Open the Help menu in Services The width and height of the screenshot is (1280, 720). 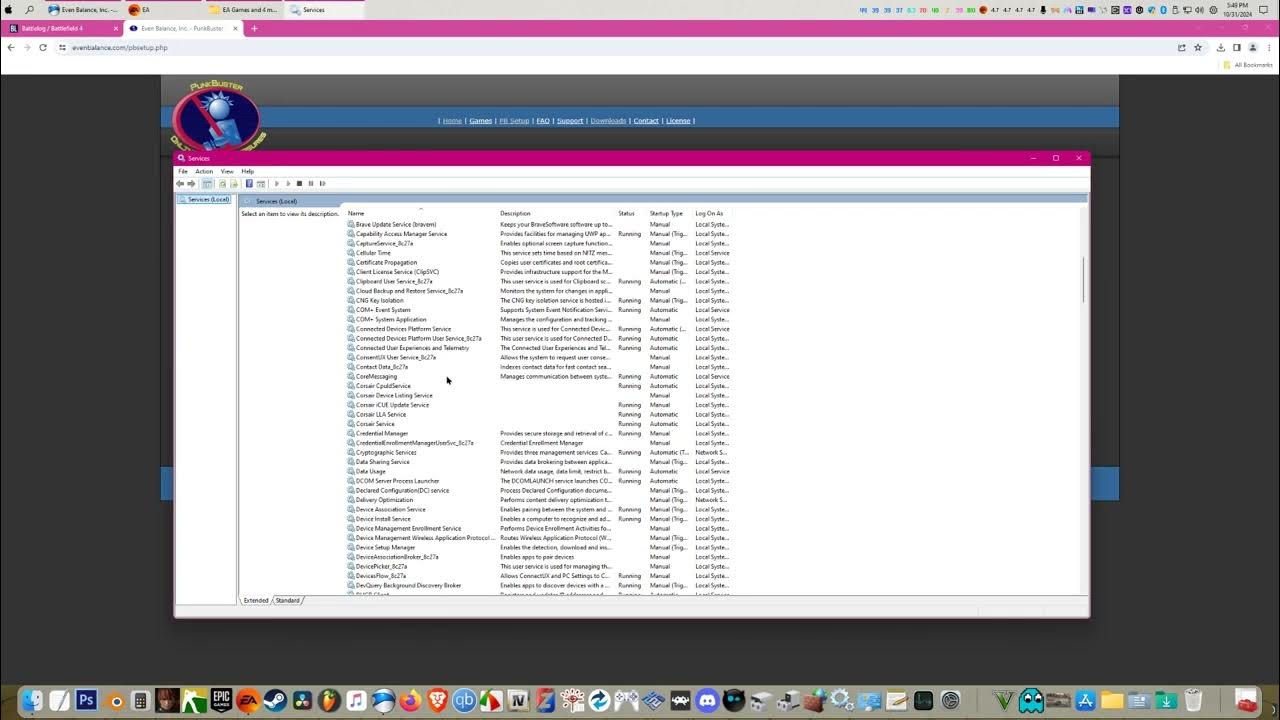(248, 171)
